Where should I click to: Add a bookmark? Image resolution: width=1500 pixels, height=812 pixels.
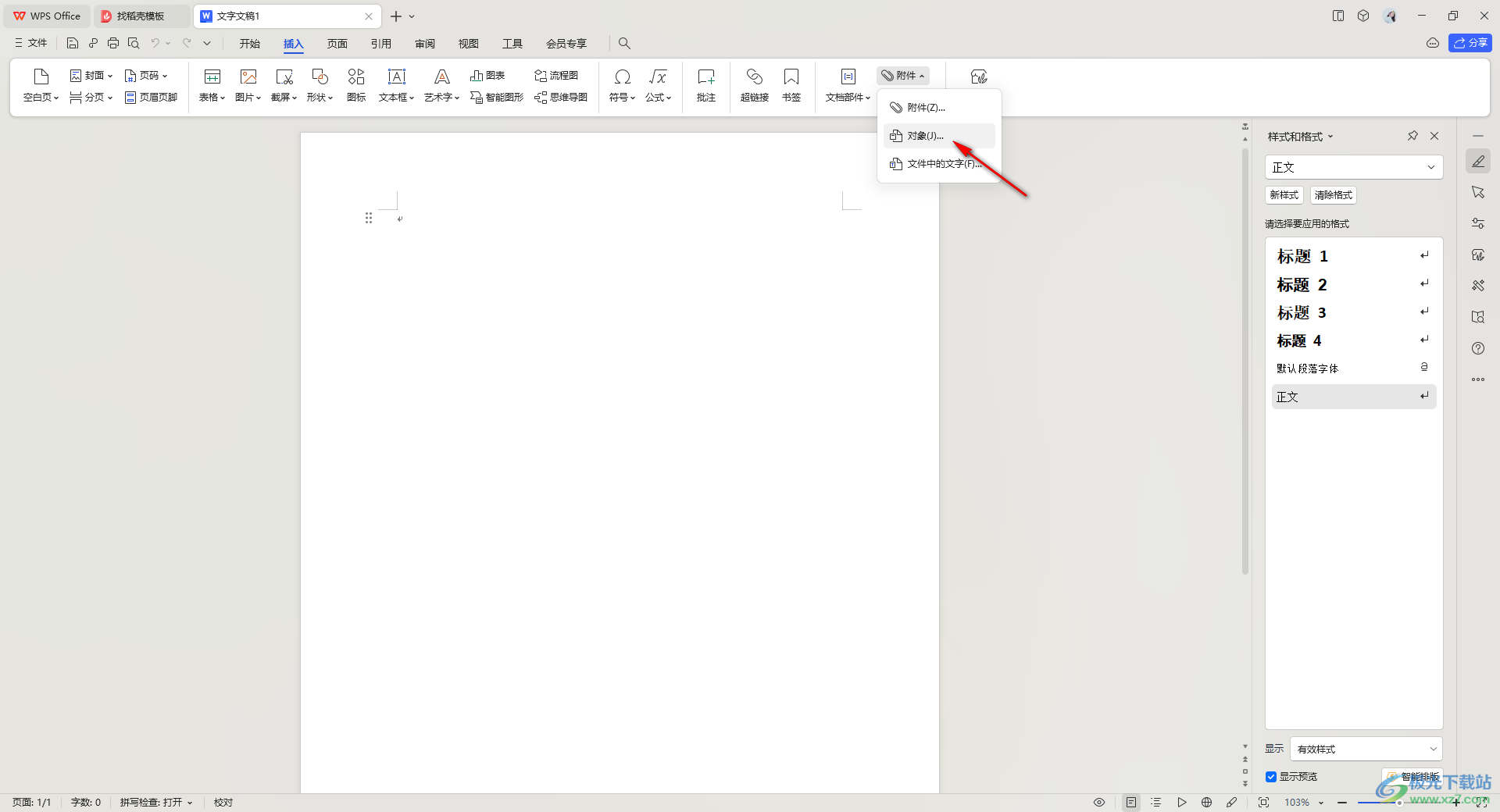[x=791, y=85]
